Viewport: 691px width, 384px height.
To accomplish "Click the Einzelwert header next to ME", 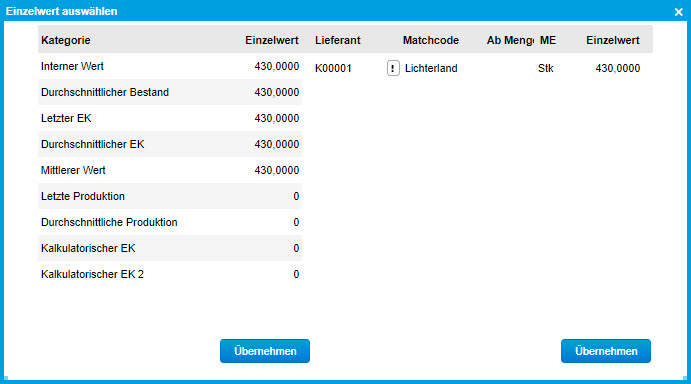I will coord(613,40).
